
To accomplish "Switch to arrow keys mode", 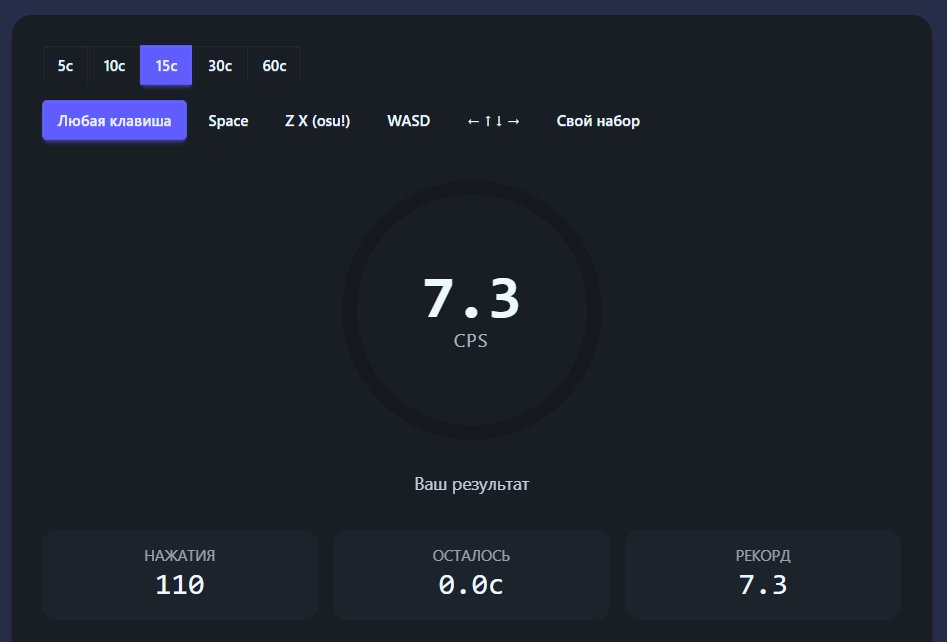I will coord(493,121).
